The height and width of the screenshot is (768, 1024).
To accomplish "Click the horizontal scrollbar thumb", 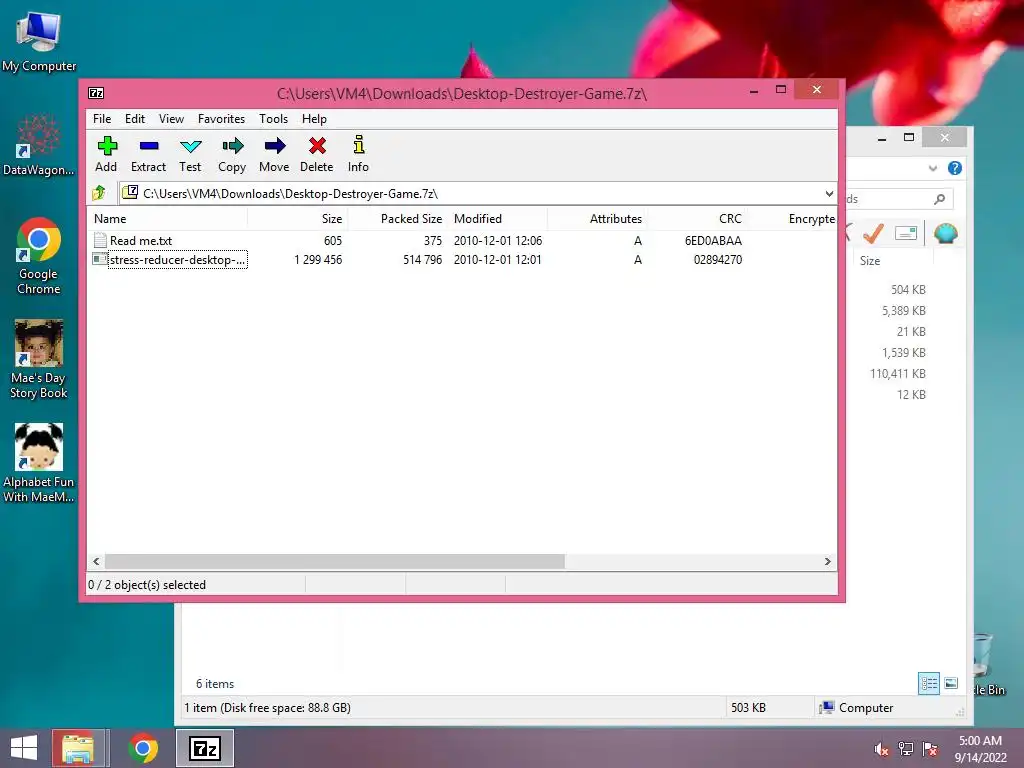I will coord(334,561).
